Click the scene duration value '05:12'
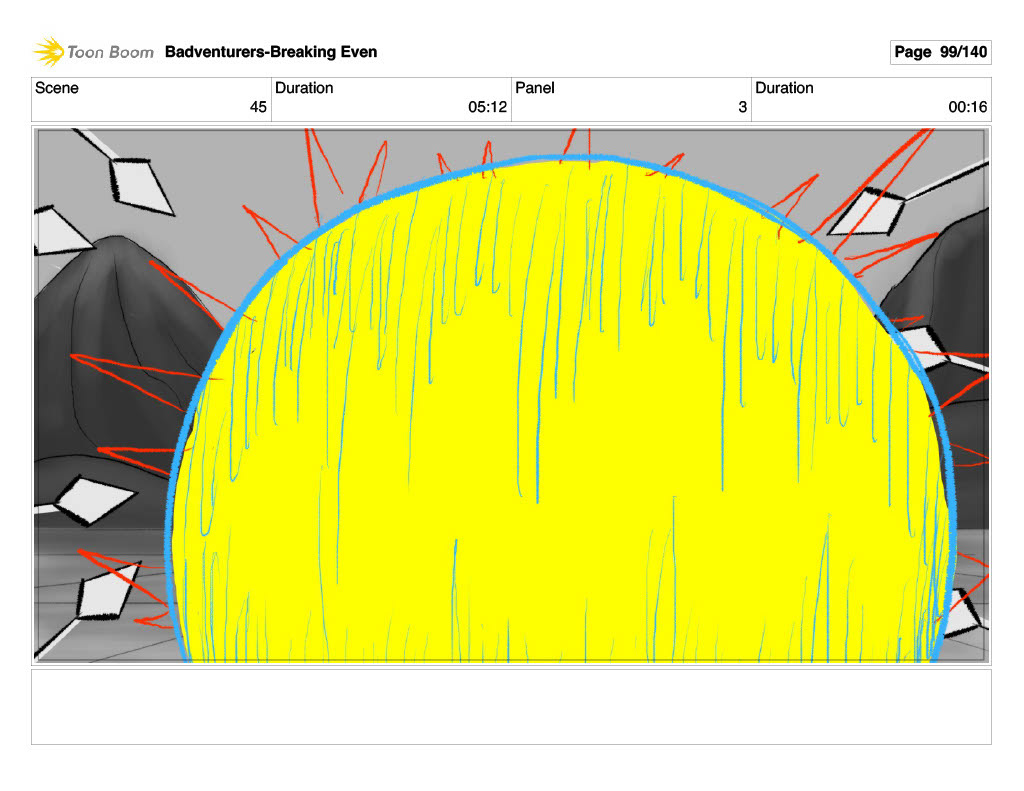This screenshot has height=791, width=1024. coord(487,107)
